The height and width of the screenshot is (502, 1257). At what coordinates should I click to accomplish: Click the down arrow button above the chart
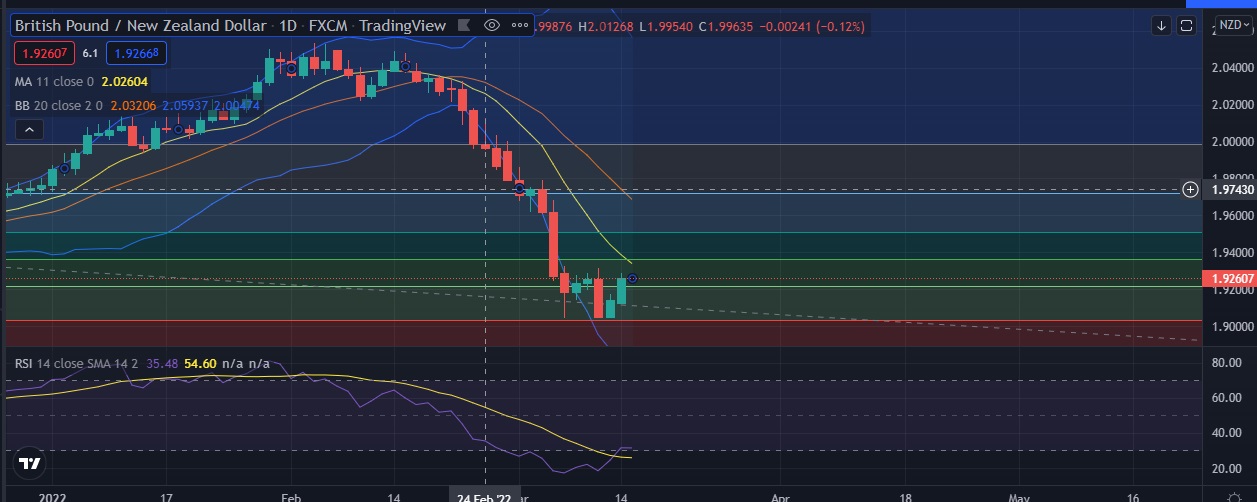[x=1162, y=26]
